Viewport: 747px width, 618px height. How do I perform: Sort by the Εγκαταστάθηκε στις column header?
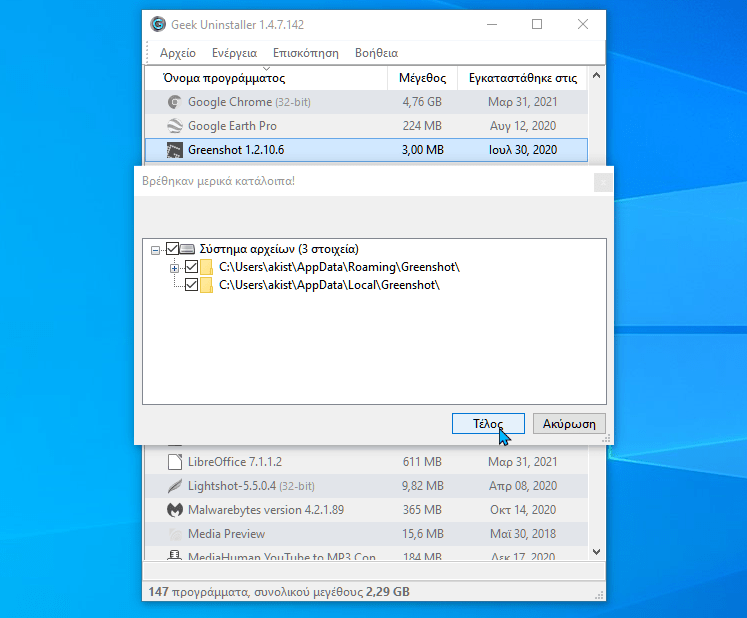[x=523, y=78]
